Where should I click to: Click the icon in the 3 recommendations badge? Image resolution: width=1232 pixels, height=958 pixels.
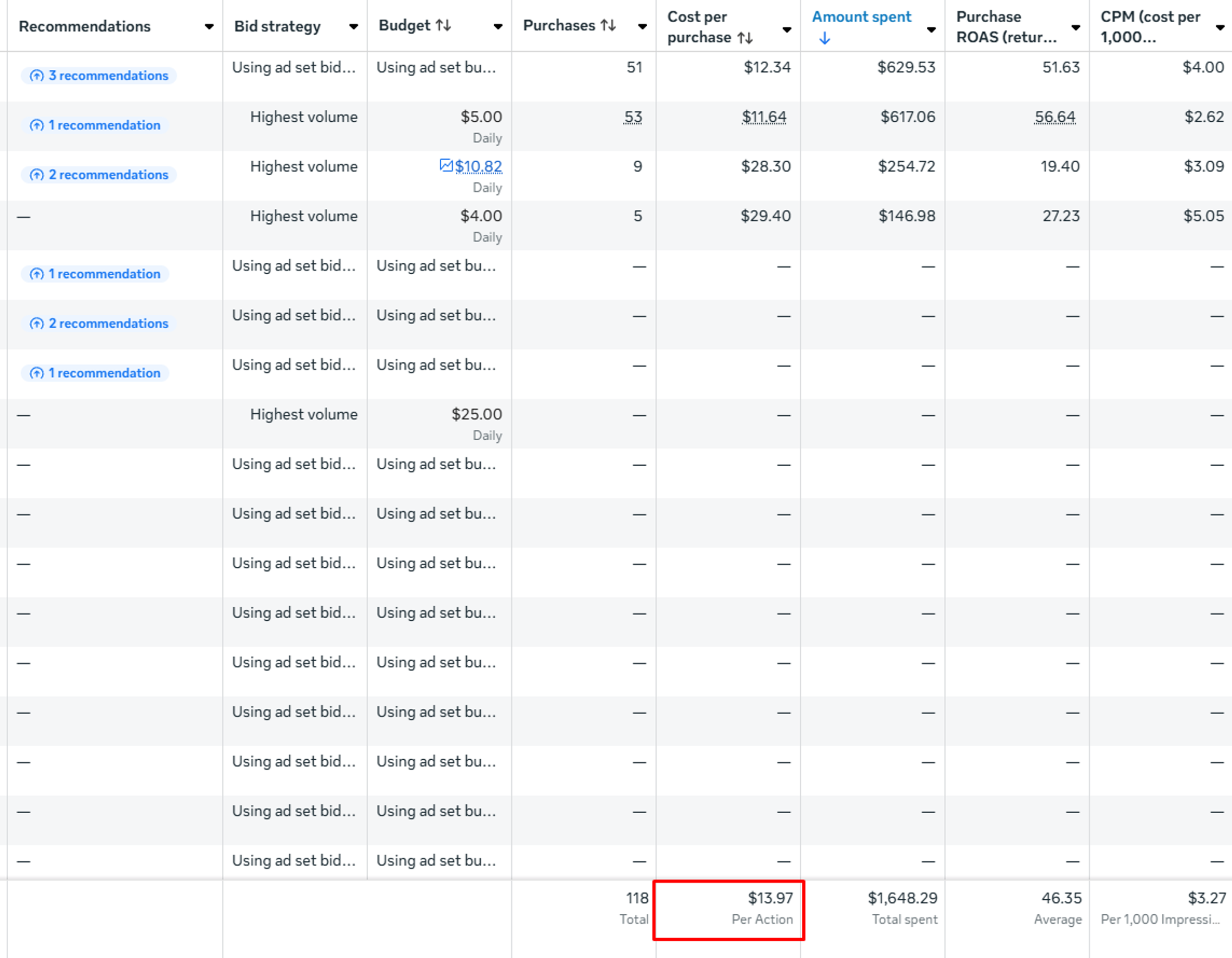click(x=37, y=76)
